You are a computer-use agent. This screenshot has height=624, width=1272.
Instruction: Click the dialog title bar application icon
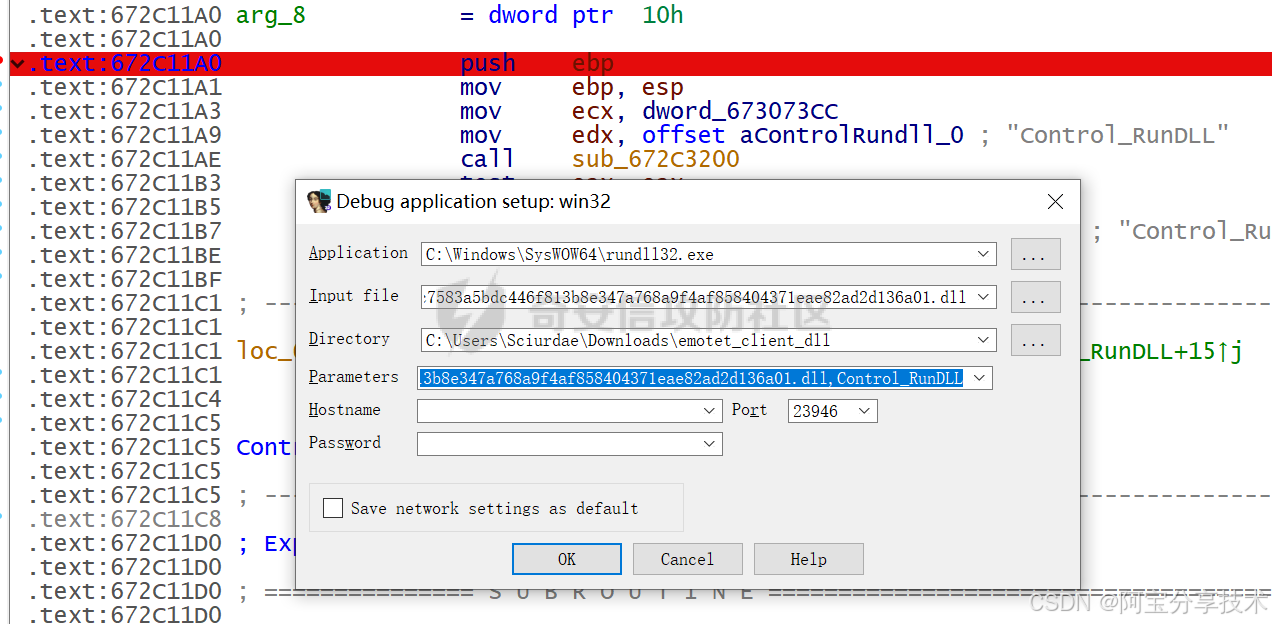(x=318, y=201)
